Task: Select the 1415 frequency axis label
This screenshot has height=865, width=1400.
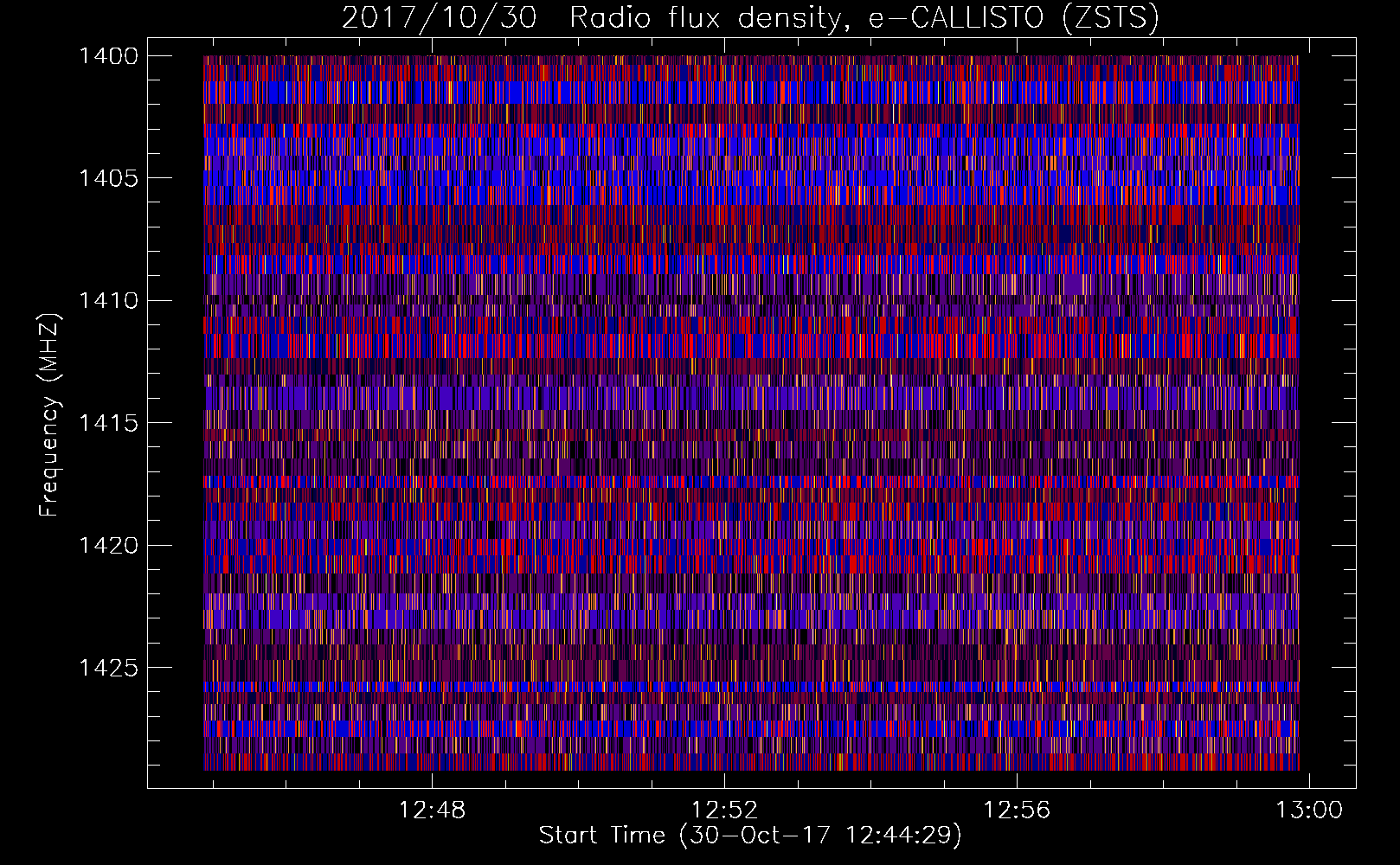Action: (x=108, y=423)
